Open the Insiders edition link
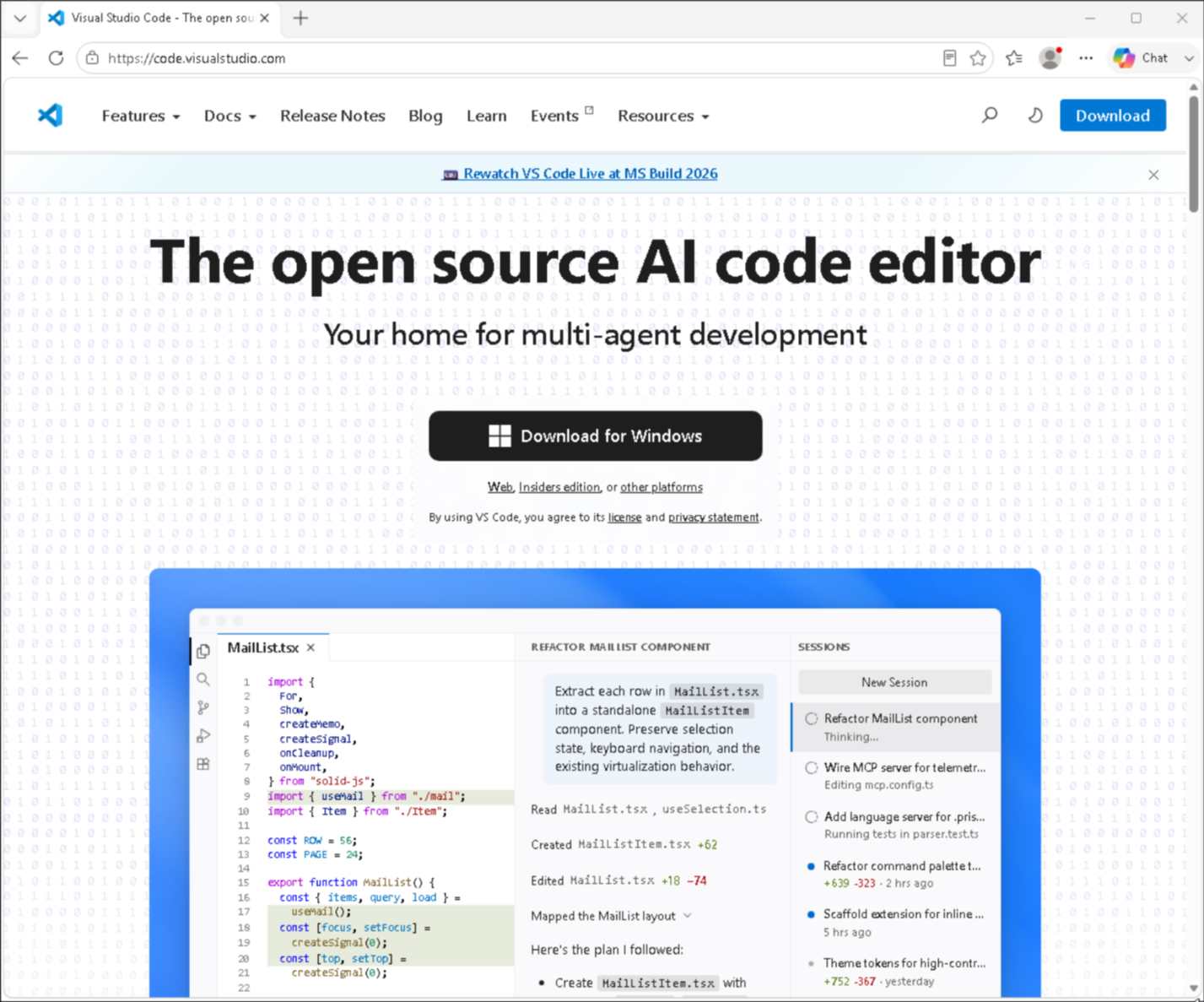 coord(559,487)
